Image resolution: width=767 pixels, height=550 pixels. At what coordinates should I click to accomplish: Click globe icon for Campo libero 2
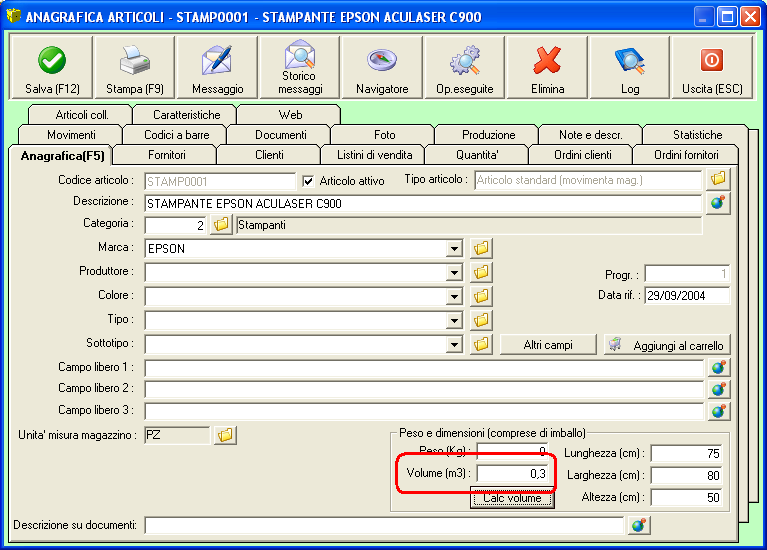click(x=719, y=390)
